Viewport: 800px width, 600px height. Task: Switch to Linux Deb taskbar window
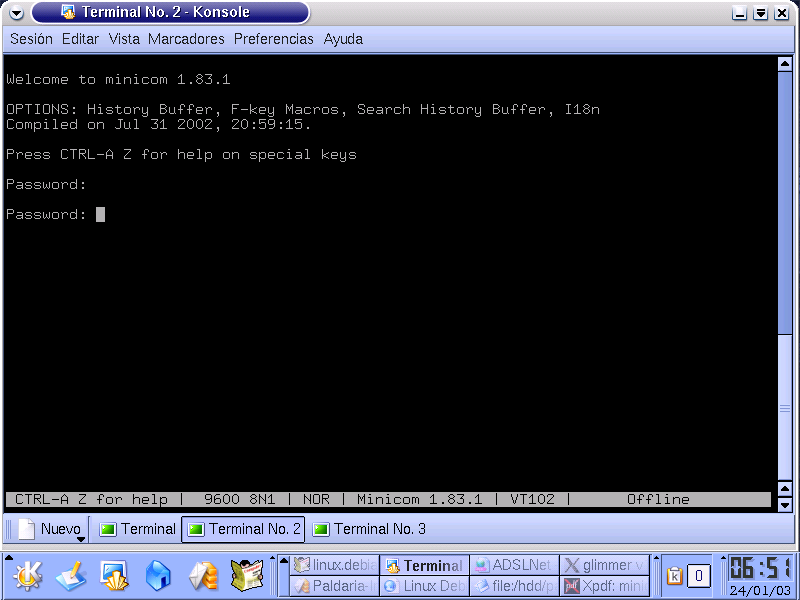[x=424, y=586]
